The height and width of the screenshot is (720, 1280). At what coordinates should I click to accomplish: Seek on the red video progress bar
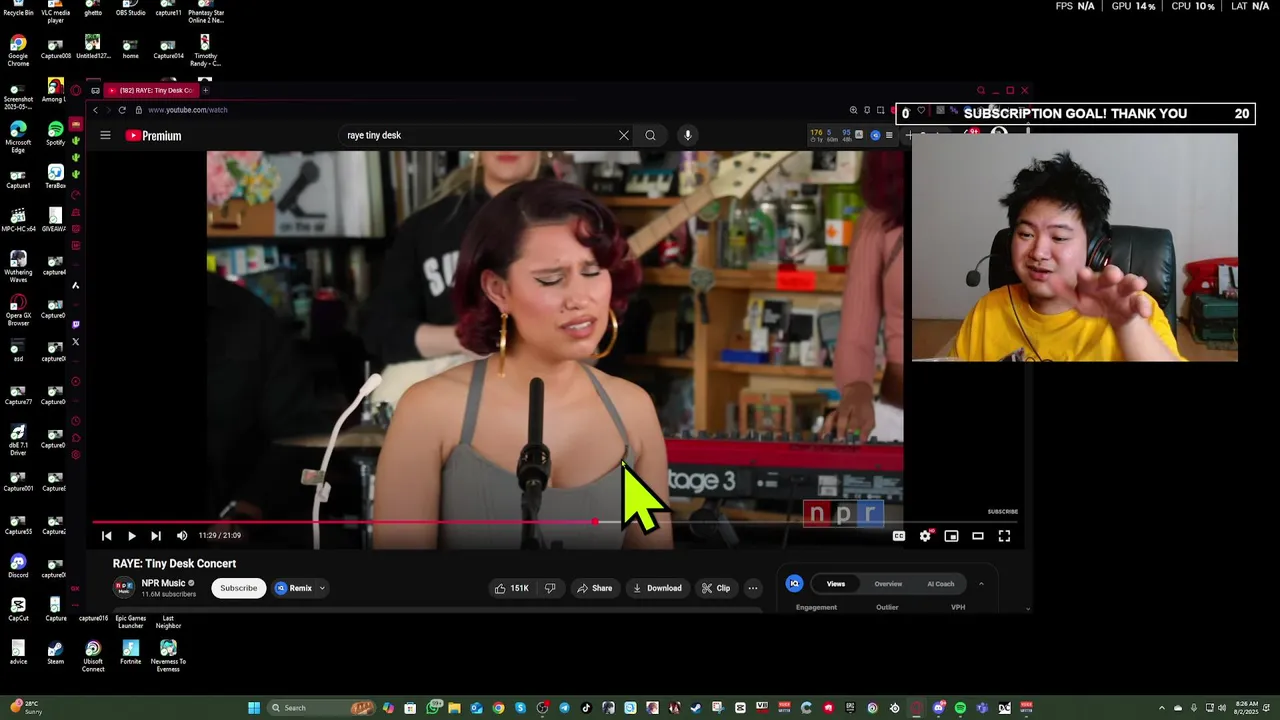(555, 522)
